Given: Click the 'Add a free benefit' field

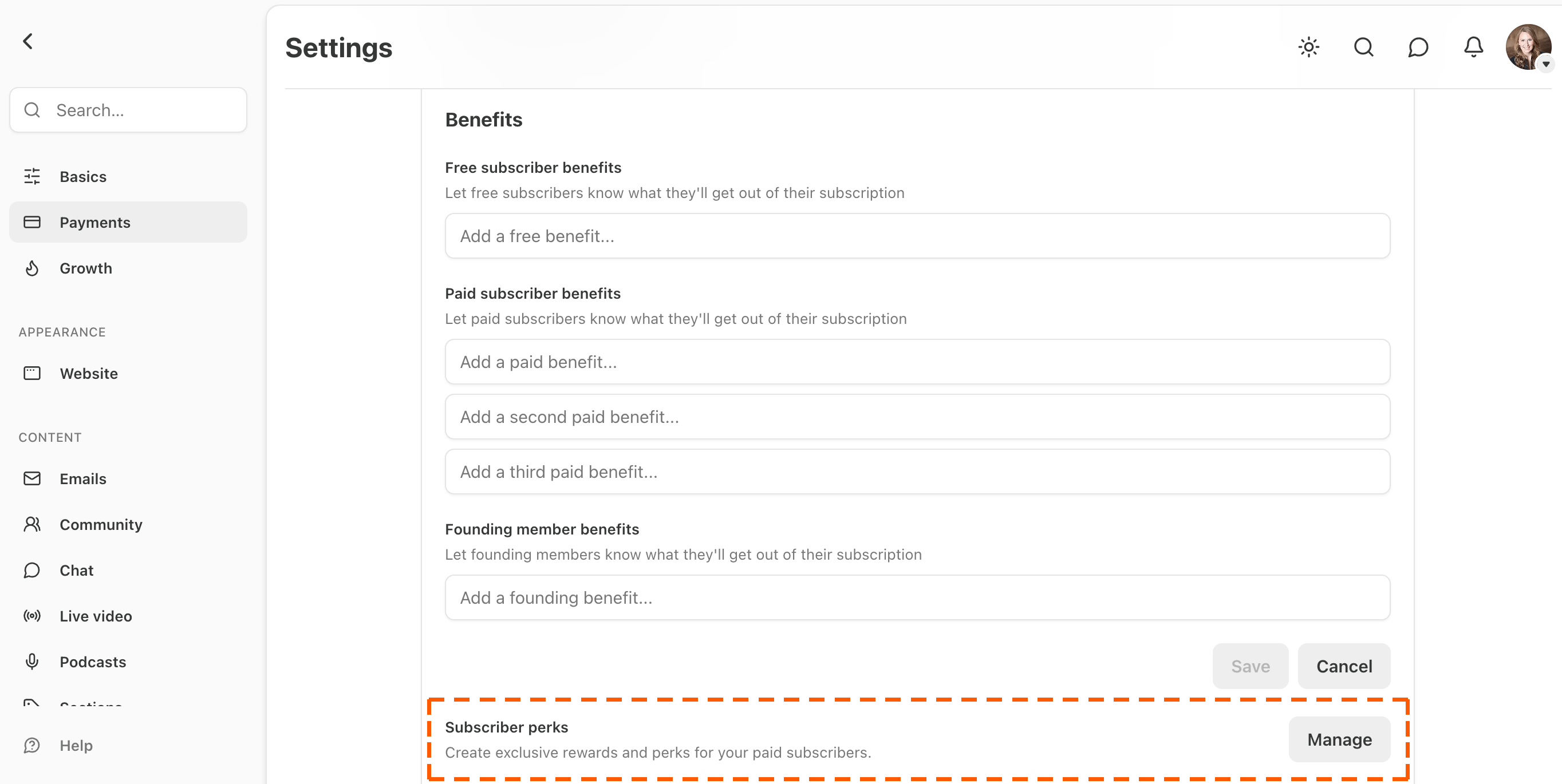Looking at the screenshot, I should click(x=917, y=236).
